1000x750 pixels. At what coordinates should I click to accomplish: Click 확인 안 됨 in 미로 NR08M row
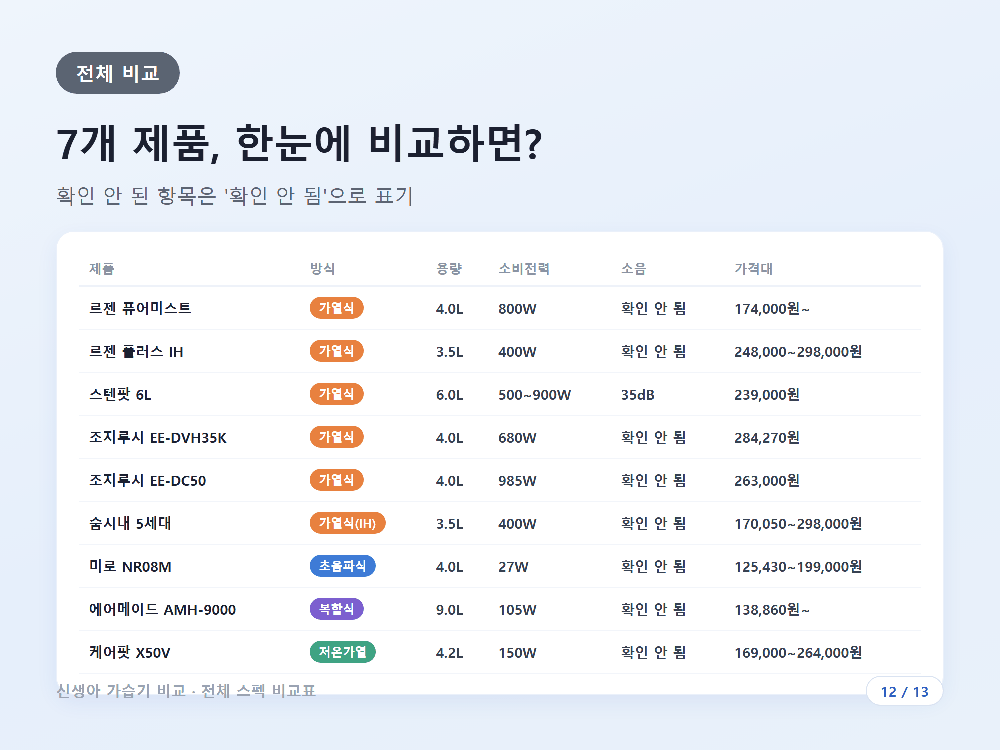tap(654, 566)
